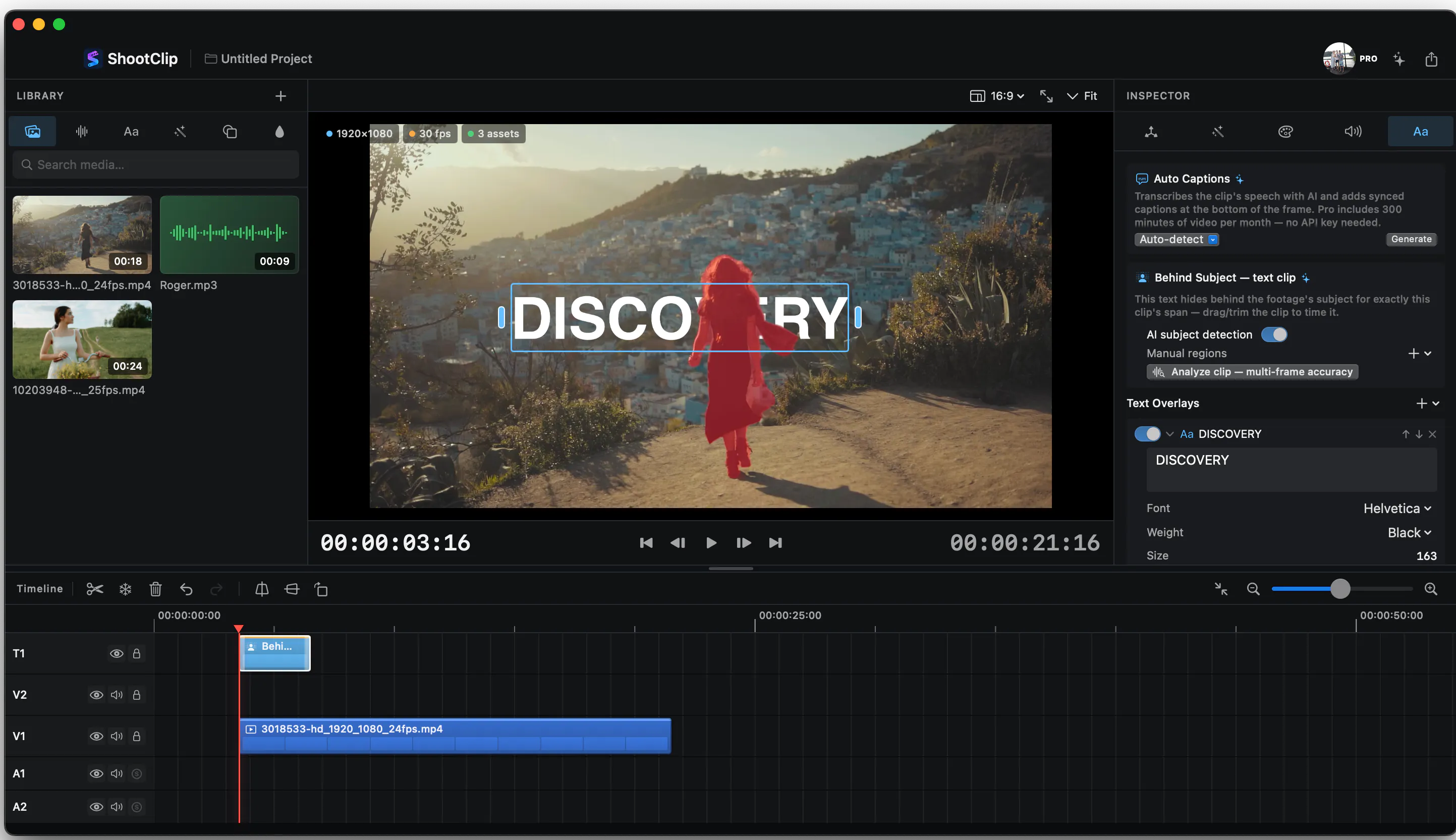Screen dimensions: 1456x840
Task: Expand Text Overlays add menu
Action: [x=1428, y=403]
